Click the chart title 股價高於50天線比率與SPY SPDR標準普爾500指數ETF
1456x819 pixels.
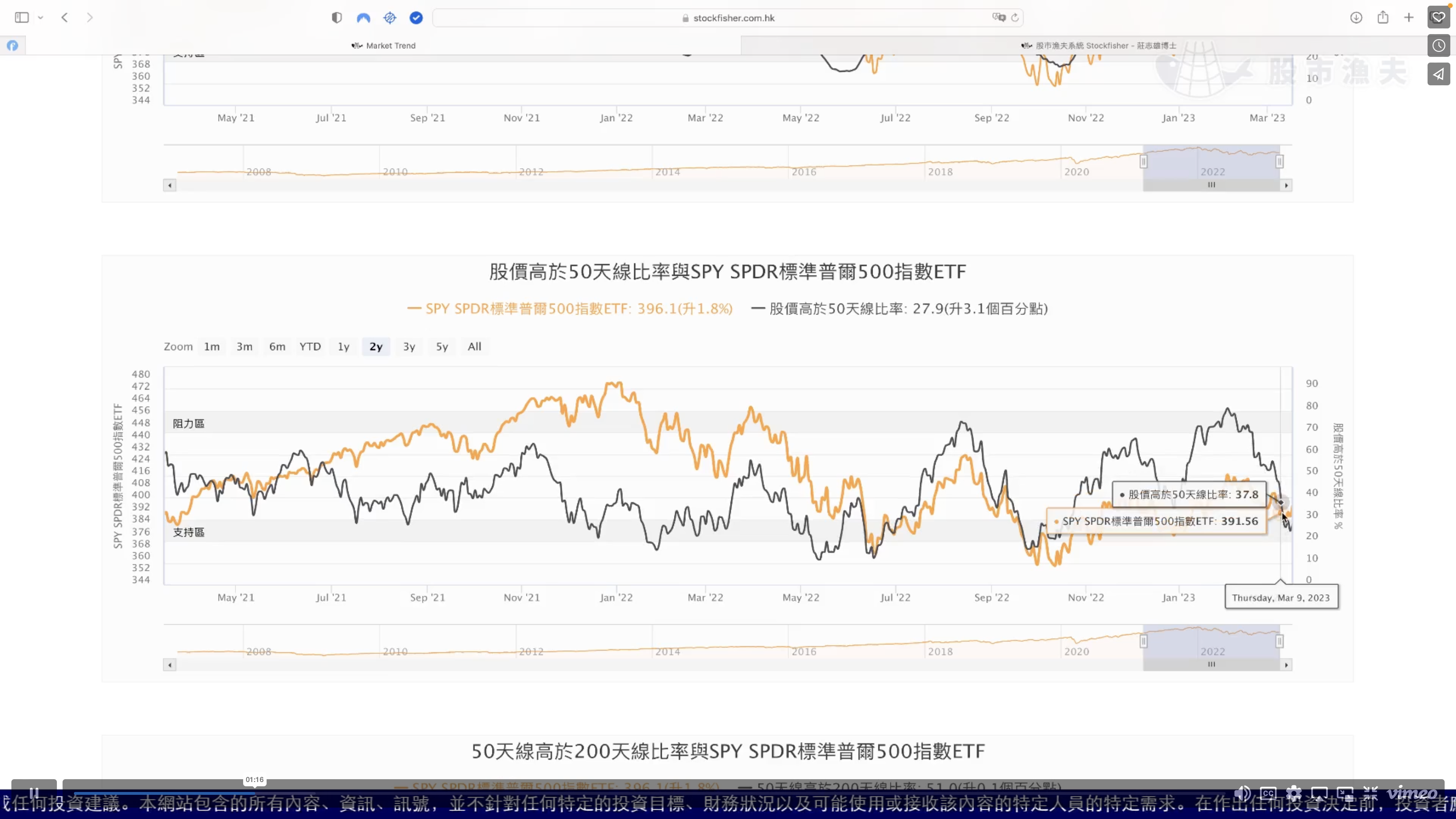pyautogui.click(x=727, y=272)
